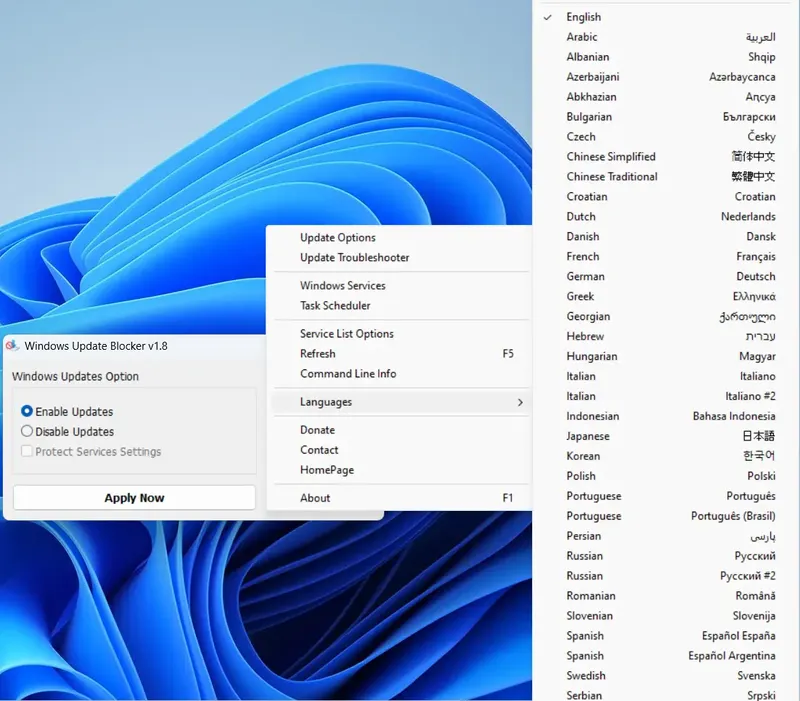The width and height of the screenshot is (800, 701).
Task: Choose Azerbaijani language
Action: pos(666,77)
